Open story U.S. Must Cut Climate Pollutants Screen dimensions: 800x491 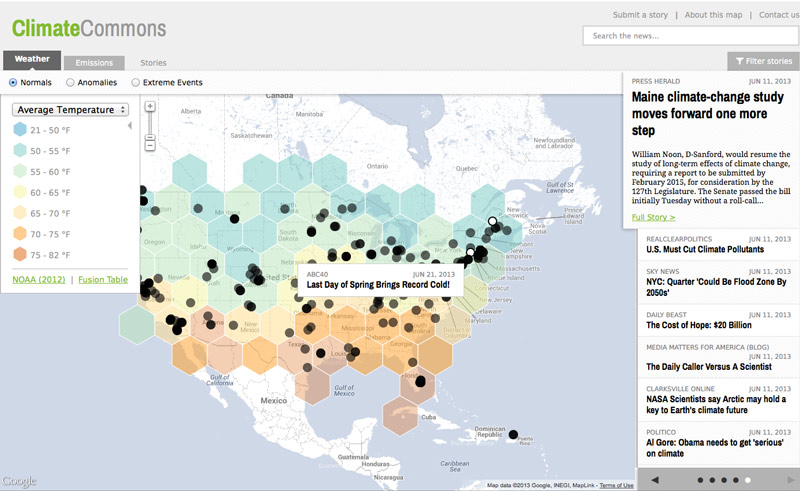point(705,249)
